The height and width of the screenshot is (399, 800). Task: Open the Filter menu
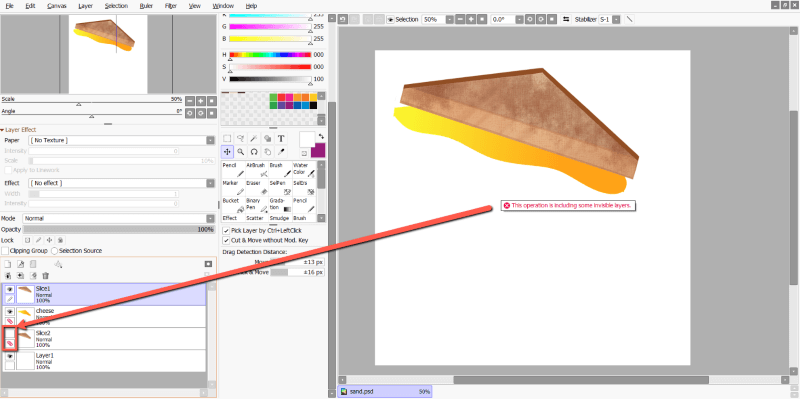click(171, 6)
